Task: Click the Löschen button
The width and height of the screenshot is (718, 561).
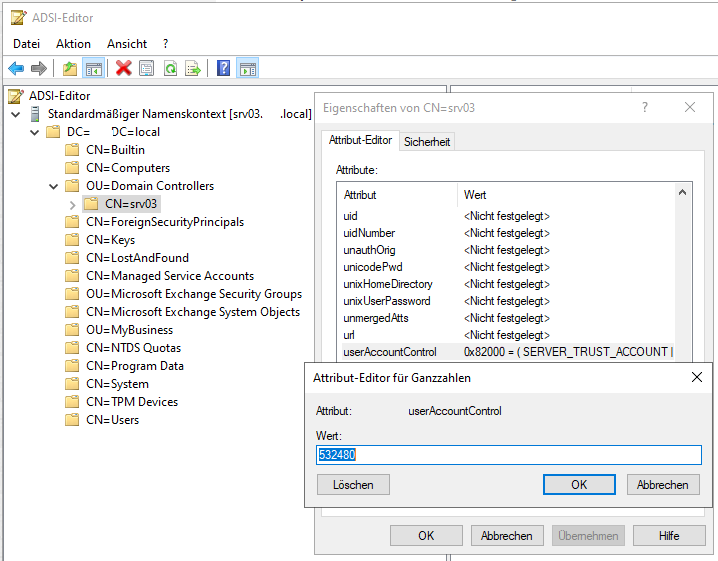Action: (x=353, y=484)
